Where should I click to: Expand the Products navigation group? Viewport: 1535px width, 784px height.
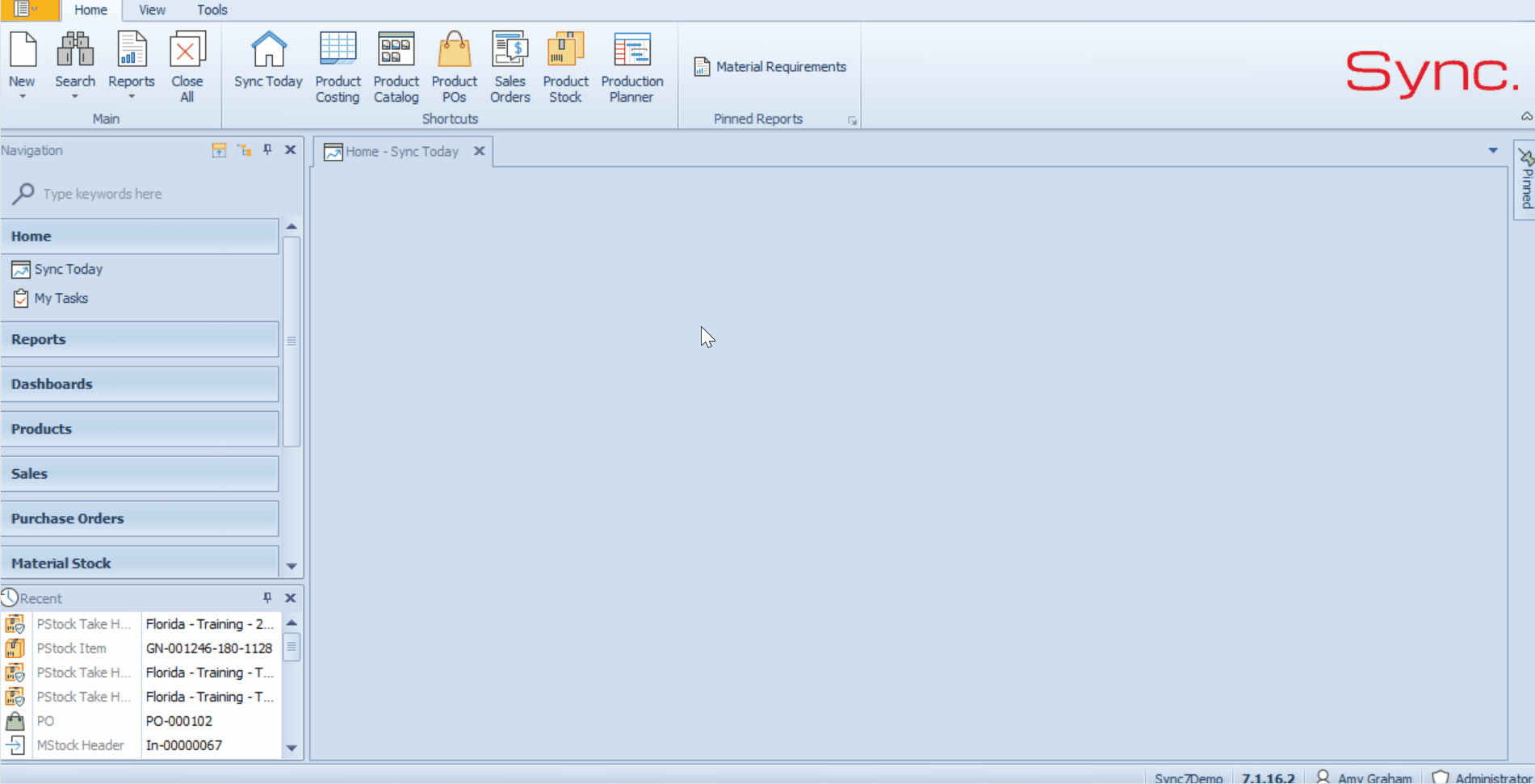click(140, 430)
